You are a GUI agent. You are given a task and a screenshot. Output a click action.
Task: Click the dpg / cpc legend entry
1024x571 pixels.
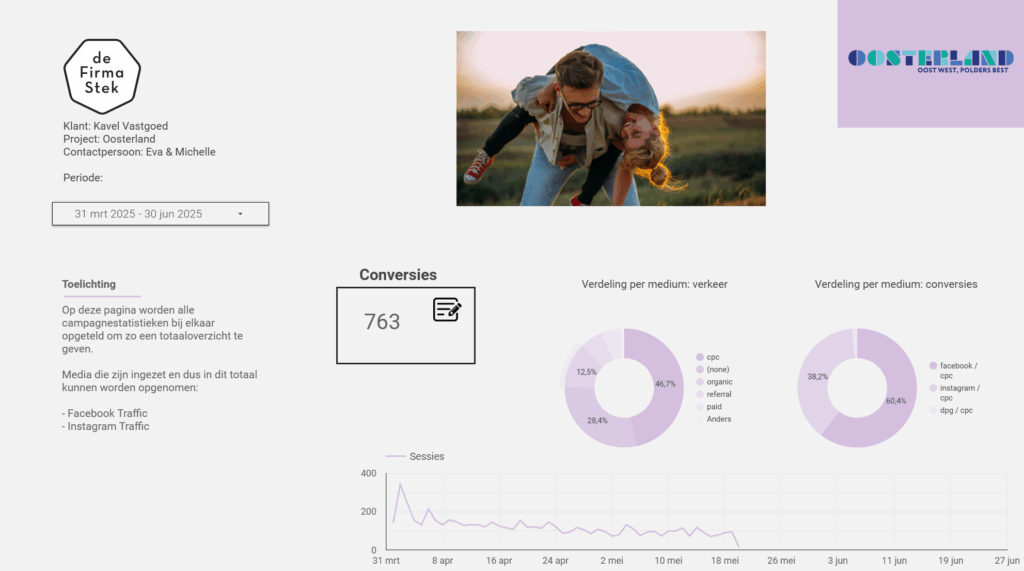click(951, 410)
